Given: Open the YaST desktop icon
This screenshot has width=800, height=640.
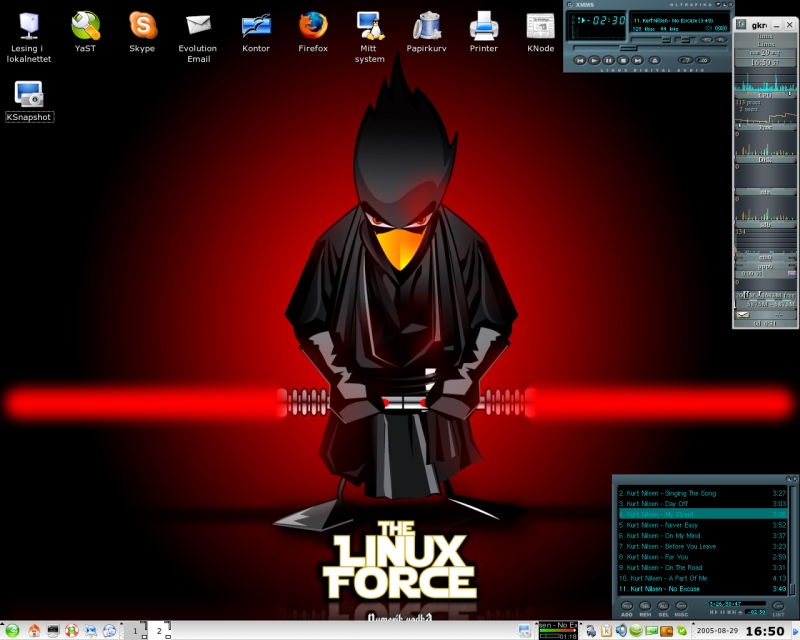Looking at the screenshot, I should 85,32.
